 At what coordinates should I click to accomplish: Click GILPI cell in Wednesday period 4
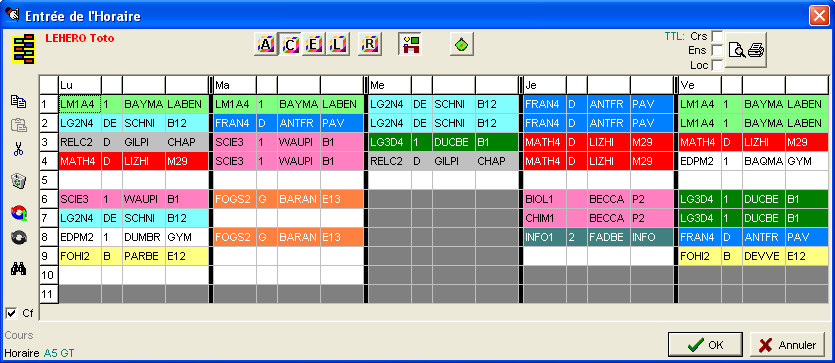454,161
